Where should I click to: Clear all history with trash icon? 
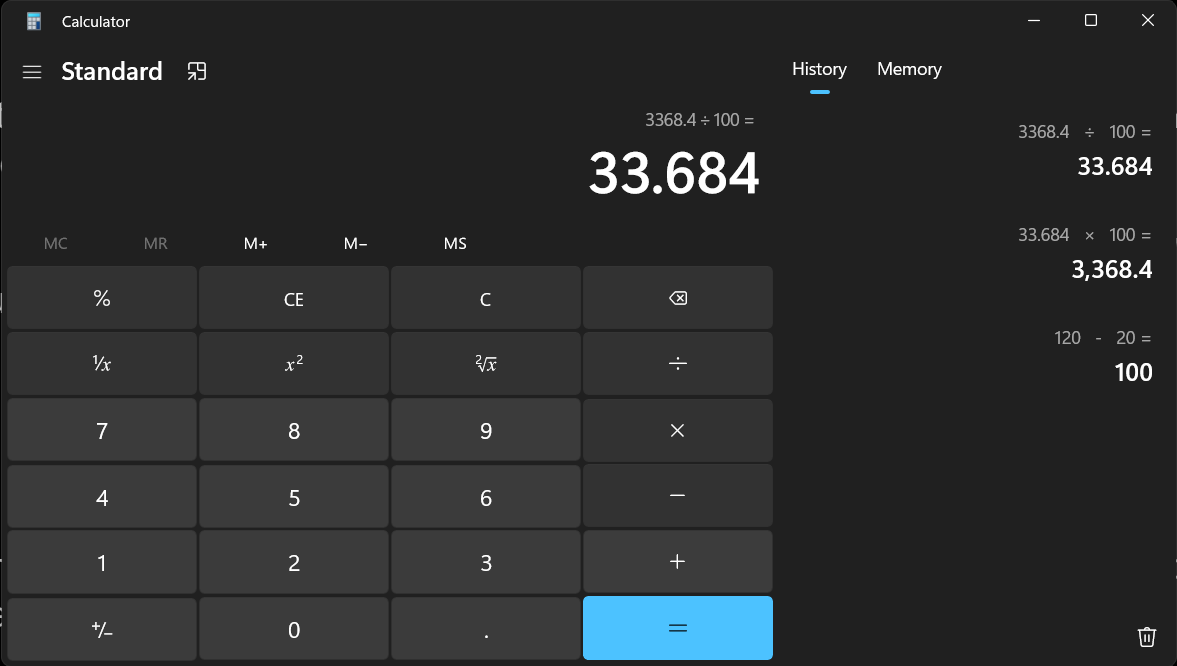pos(1146,637)
